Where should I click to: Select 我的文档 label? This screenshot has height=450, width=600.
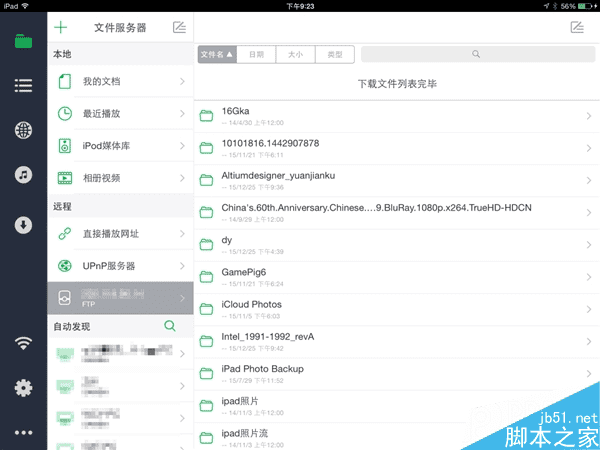pos(101,82)
